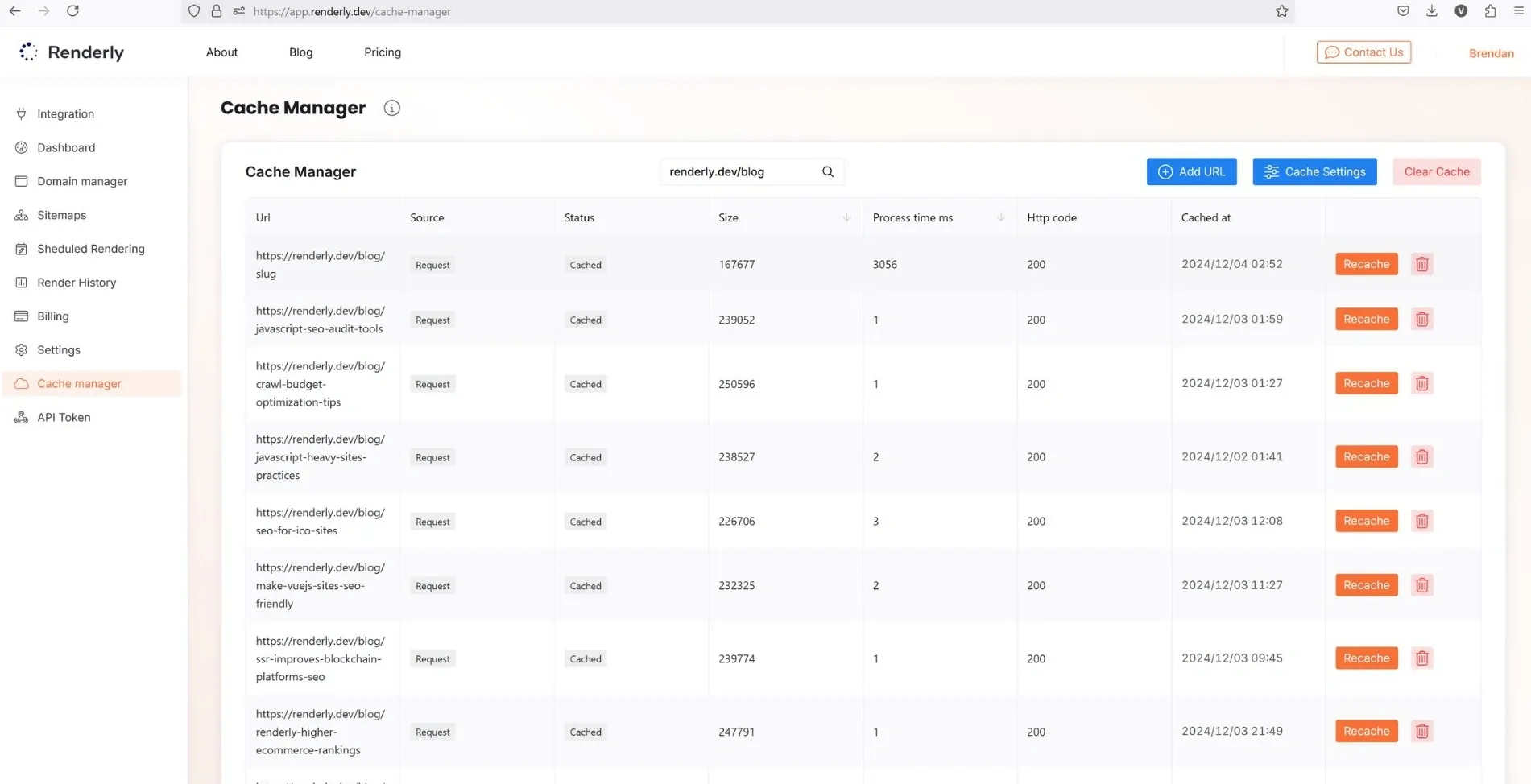Image resolution: width=1531 pixels, height=784 pixels.
Task: Bookmark this page with the star icon
Action: pos(1281,11)
